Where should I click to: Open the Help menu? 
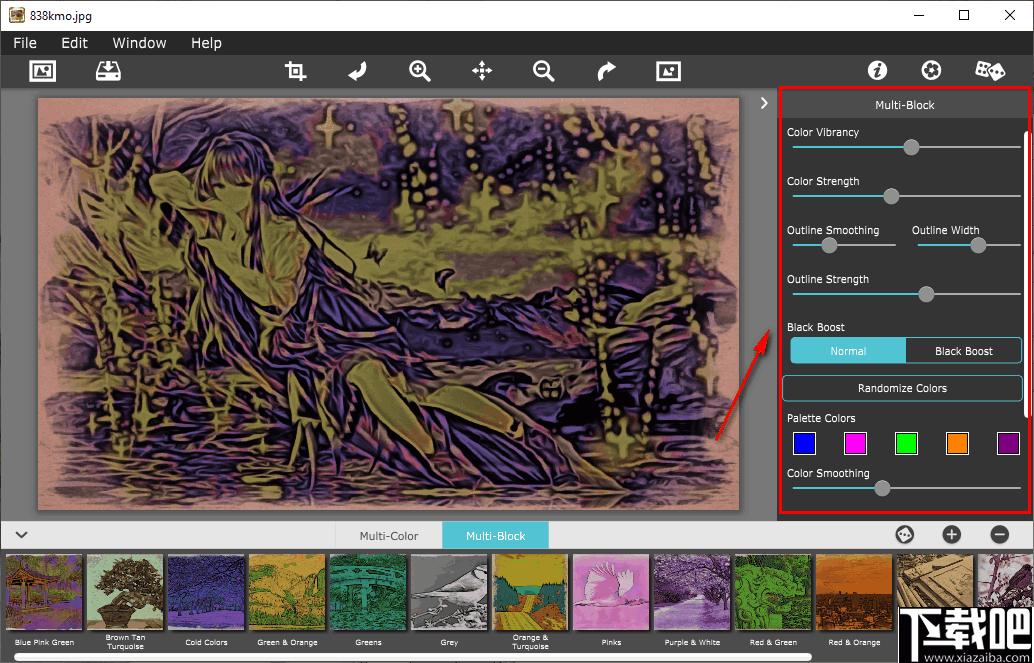tap(206, 43)
